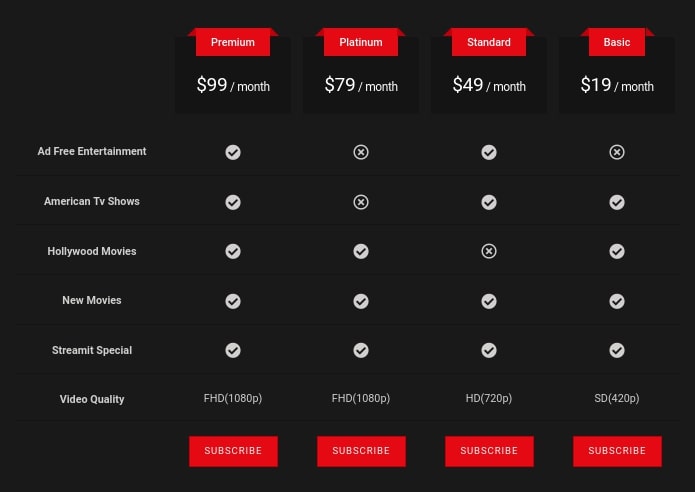Click Platinum plan Ad Free Entertainment cross icon
The image size is (695, 492).
pyautogui.click(x=361, y=152)
